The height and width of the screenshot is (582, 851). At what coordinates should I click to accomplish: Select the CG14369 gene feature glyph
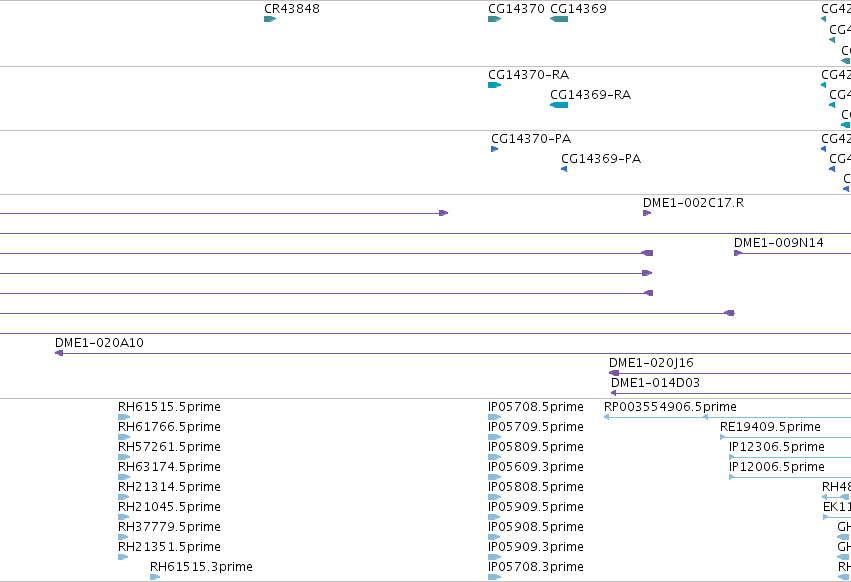tap(559, 19)
